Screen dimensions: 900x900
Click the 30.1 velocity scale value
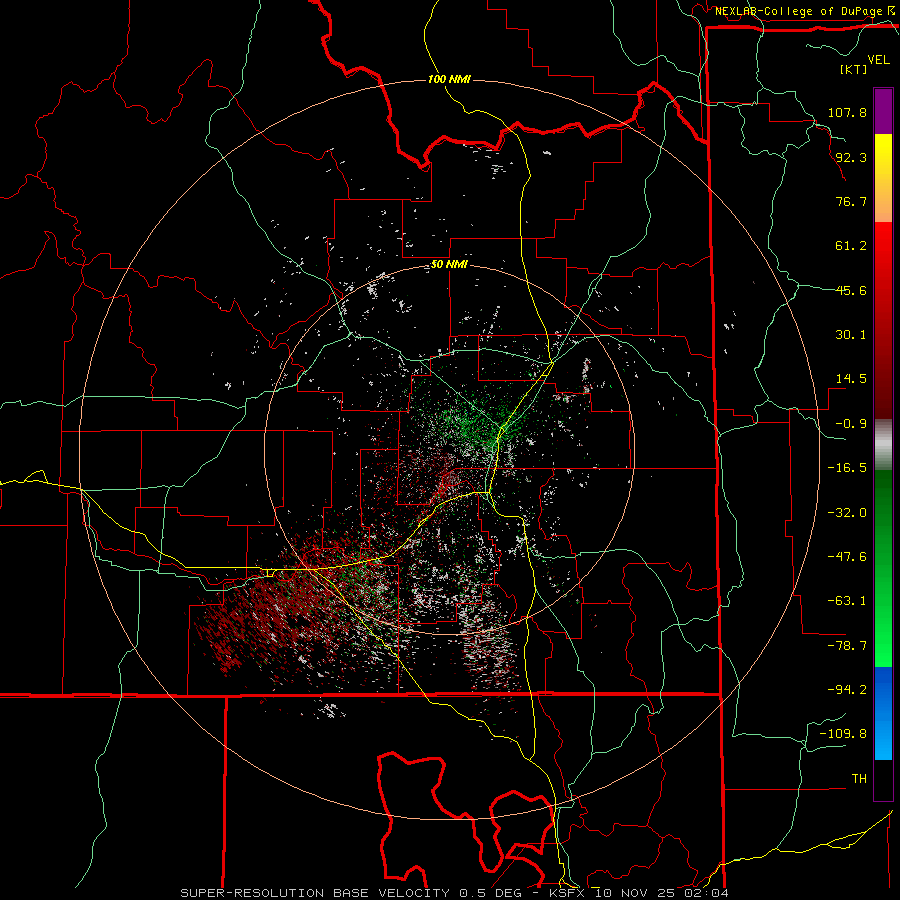pyautogui.click(x=851, y=335)
